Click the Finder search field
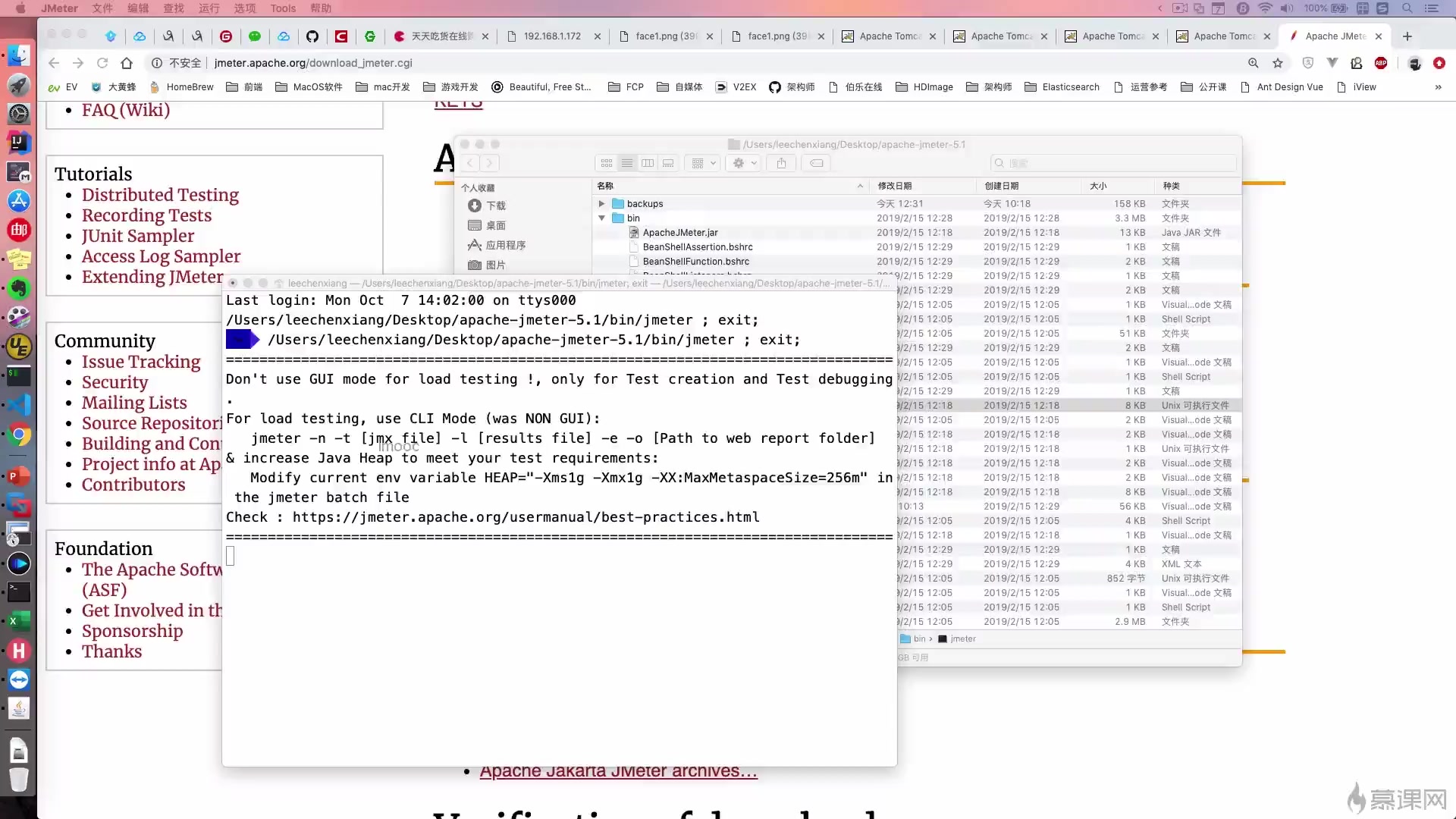 tap(1115, 163)
